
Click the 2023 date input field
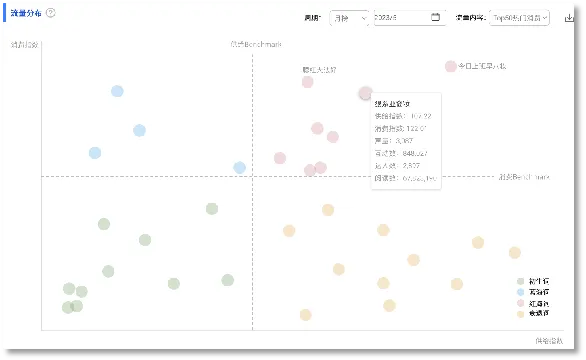pyautogui.click(x=410, y=18)
